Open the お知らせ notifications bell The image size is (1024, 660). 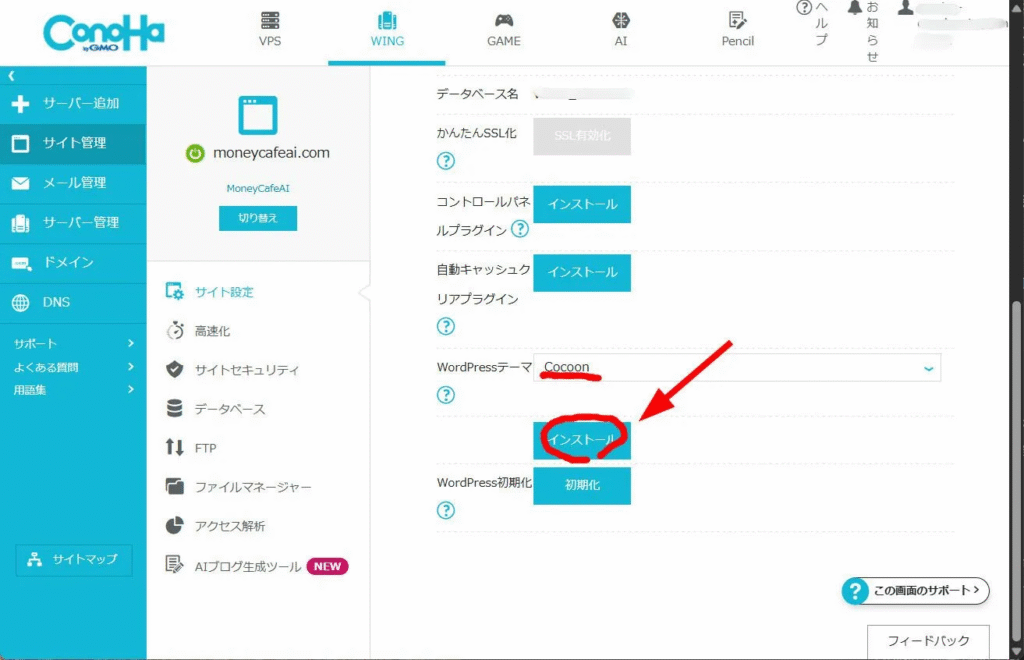pyautogui.click(x=855, y=8)
